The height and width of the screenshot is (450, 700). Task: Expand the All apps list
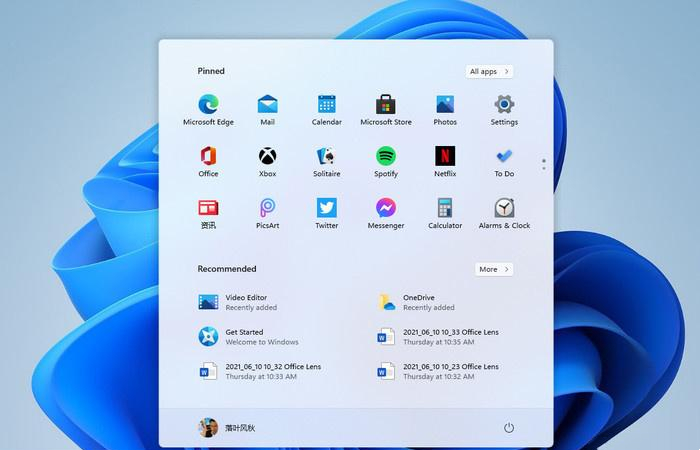pos(489,72)
